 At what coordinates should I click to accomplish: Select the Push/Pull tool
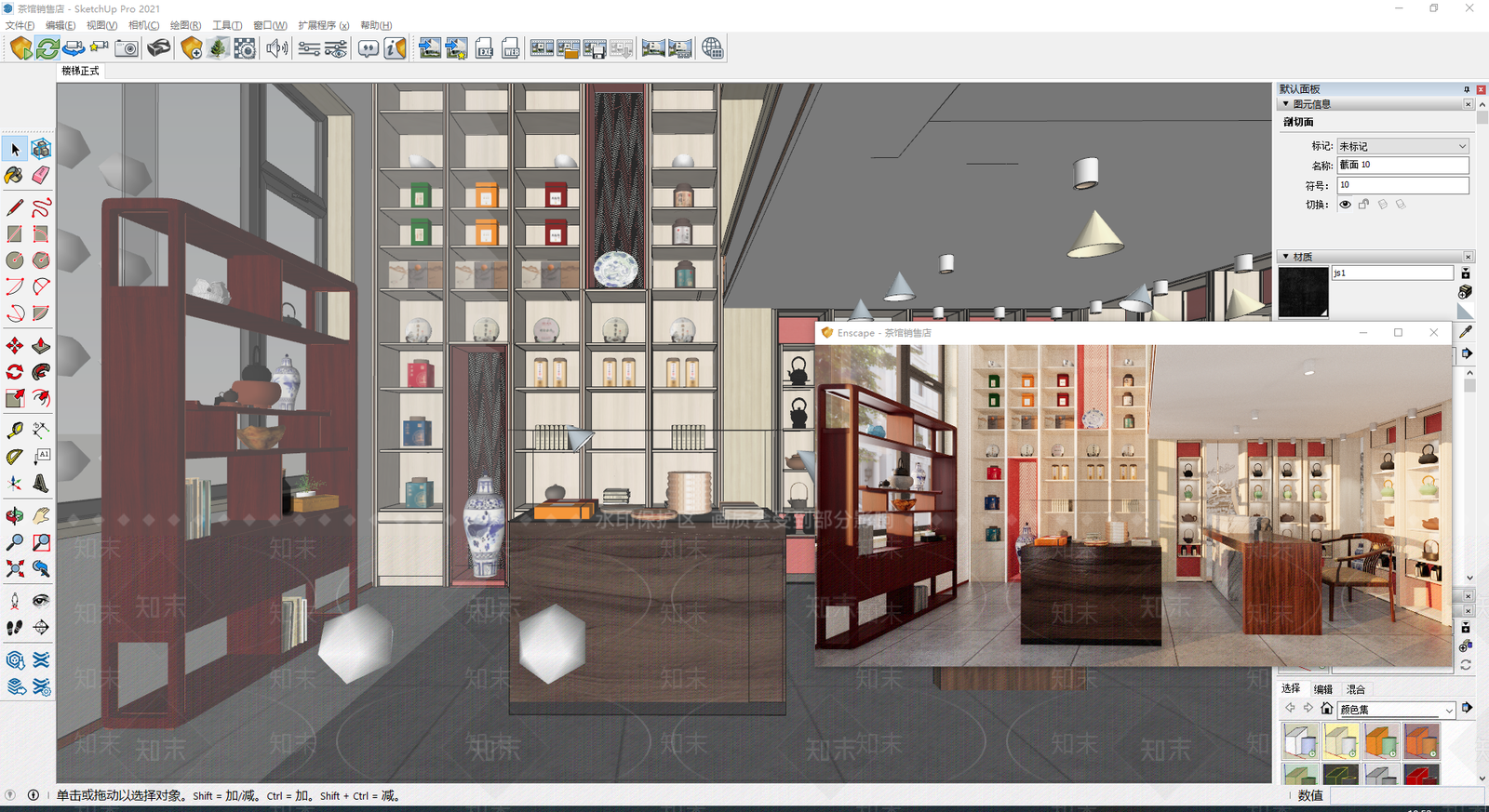pyautogui.click(x=41, y=346)
